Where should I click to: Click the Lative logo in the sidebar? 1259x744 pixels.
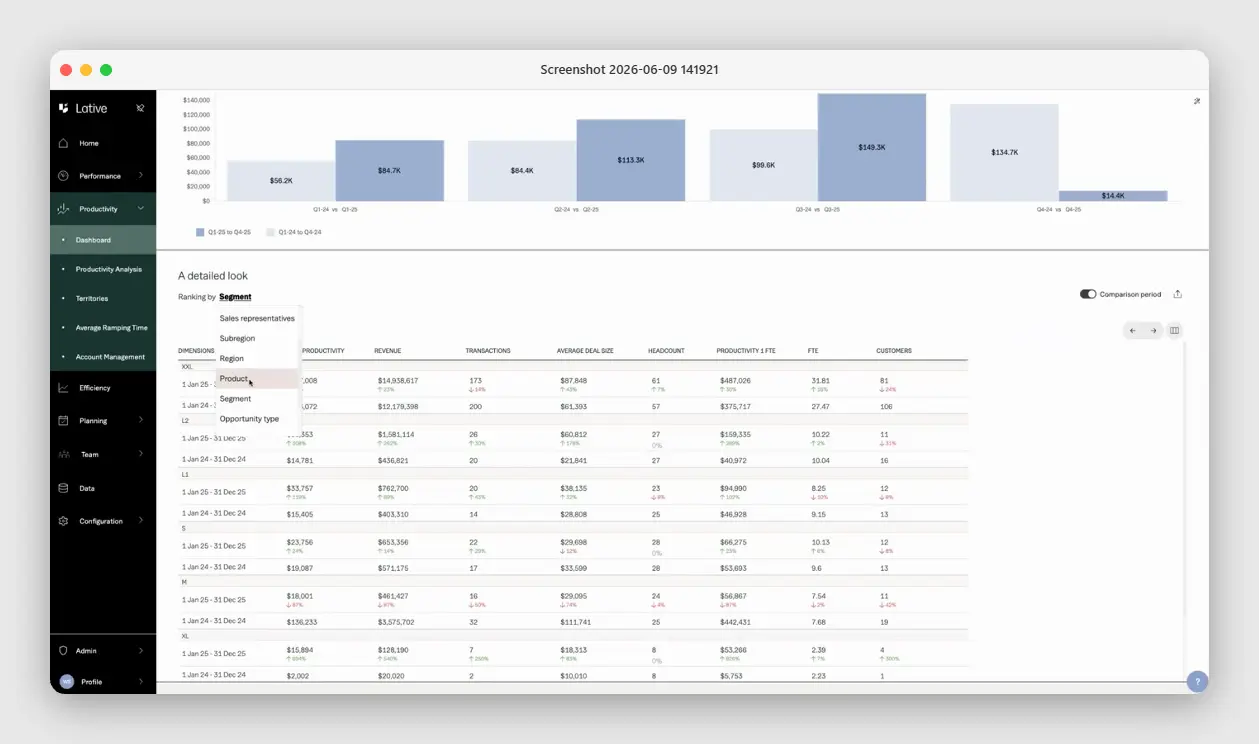[x=83, y=108]
